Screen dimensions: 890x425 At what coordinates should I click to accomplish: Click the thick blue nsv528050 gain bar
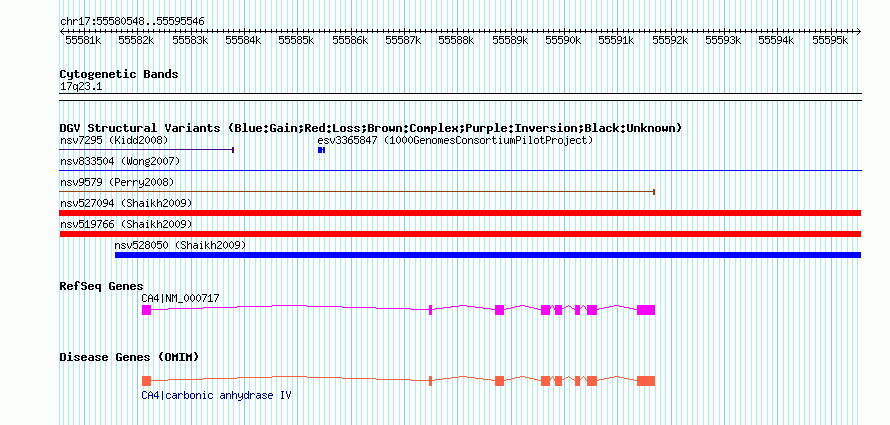point(488,255)
